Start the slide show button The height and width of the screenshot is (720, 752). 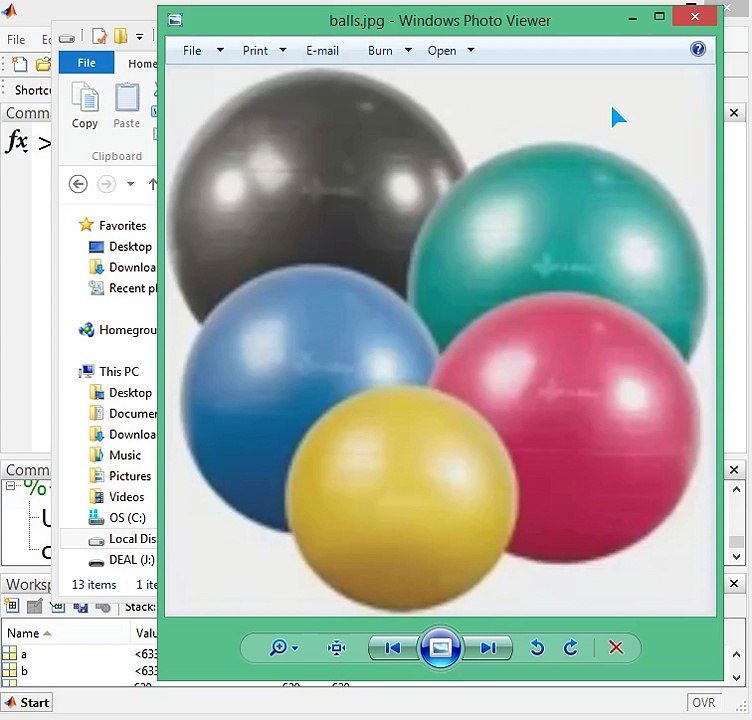click(440, 648)
